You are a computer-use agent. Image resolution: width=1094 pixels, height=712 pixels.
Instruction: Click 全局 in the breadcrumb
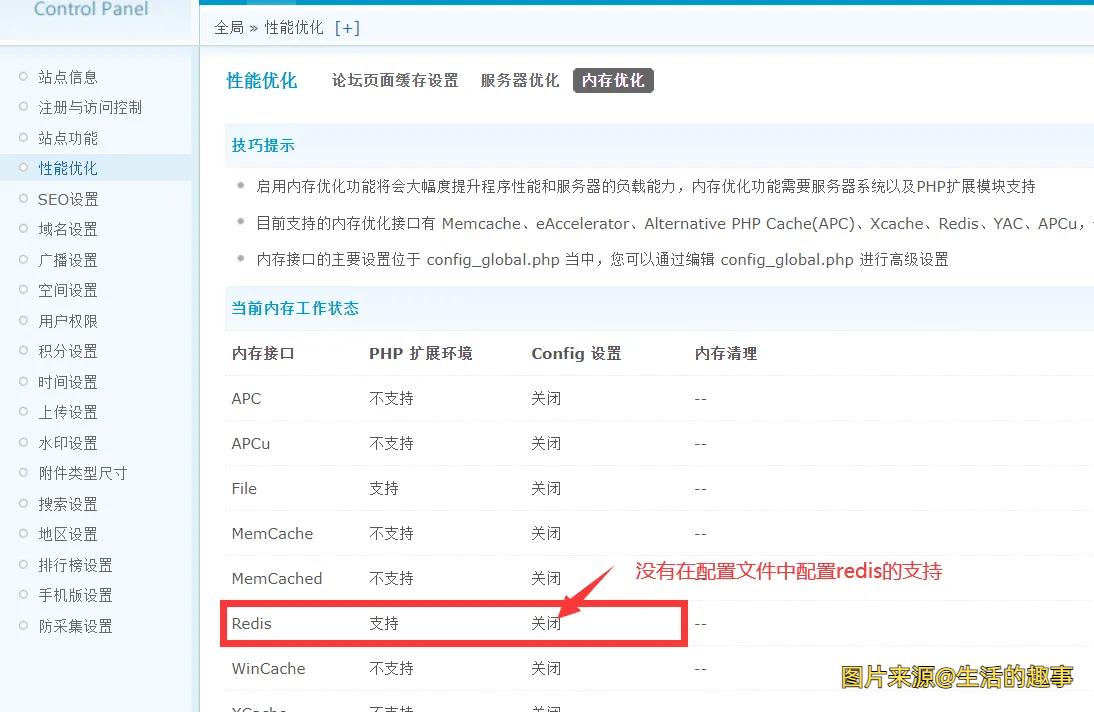coord(229,28)
